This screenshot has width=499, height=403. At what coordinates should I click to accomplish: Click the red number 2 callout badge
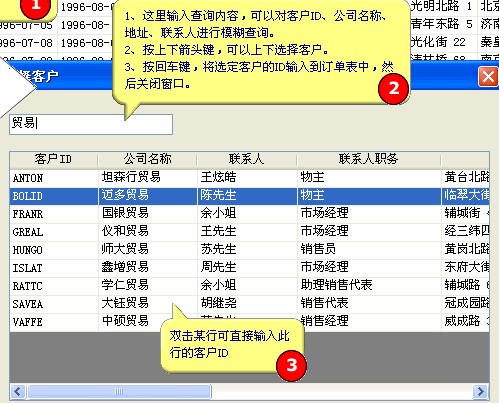[x=393, y=88]
